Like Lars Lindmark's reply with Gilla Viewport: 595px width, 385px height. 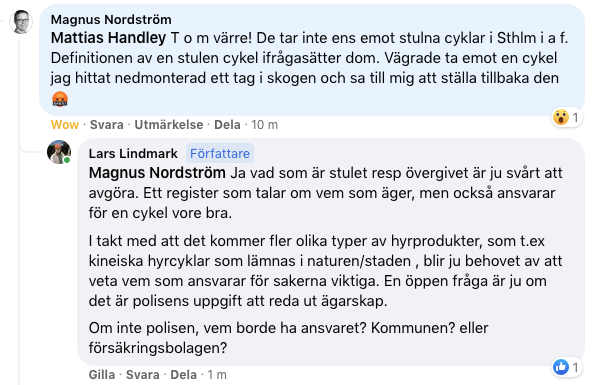pyautogui.click(x=102, y=375)
